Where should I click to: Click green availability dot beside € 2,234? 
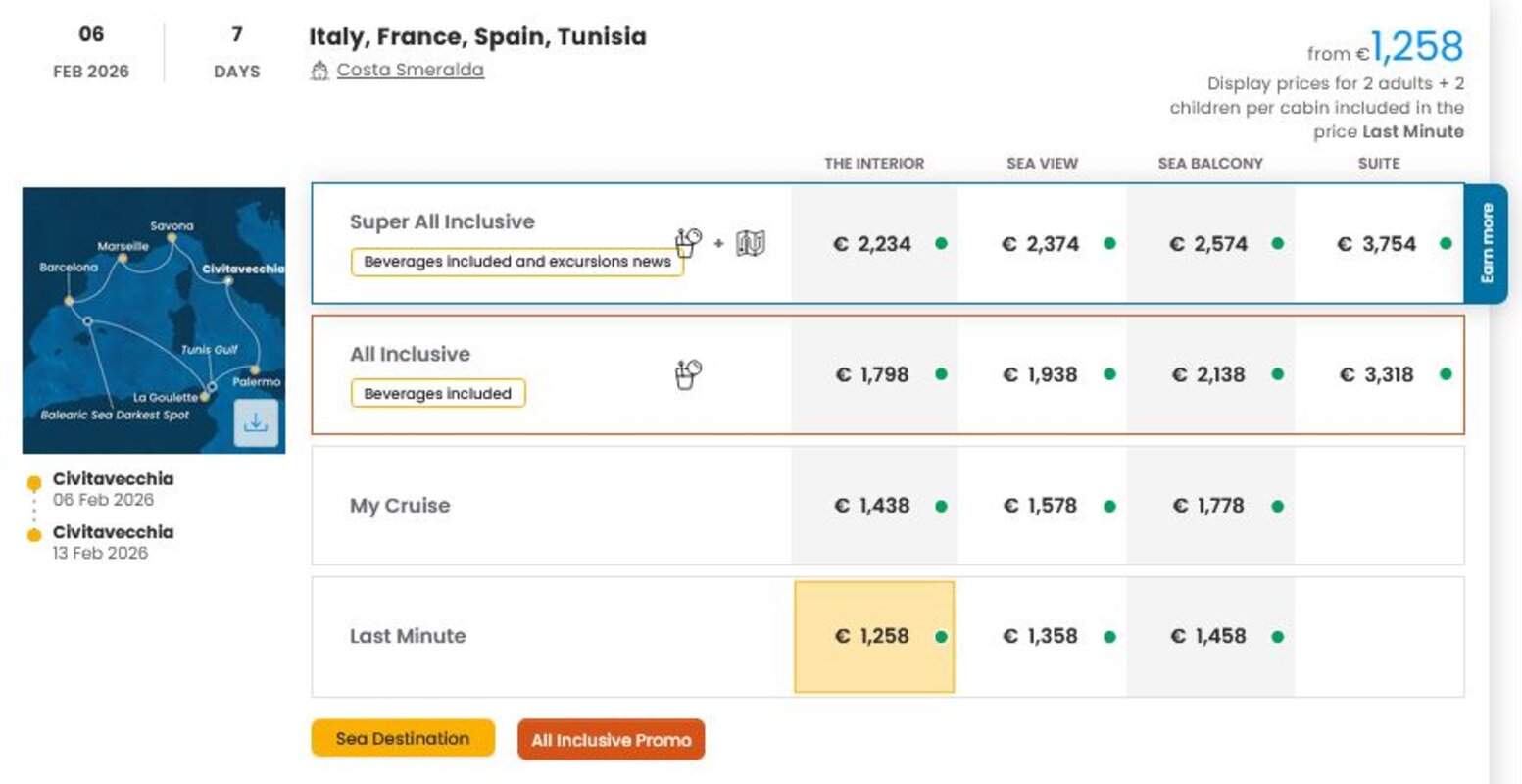941,243
